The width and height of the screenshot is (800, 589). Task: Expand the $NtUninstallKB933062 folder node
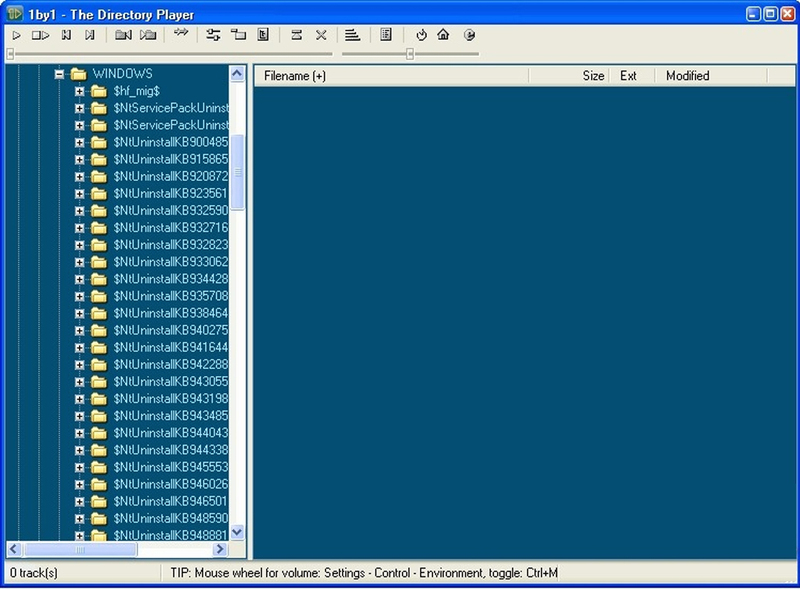coord(80,262)
